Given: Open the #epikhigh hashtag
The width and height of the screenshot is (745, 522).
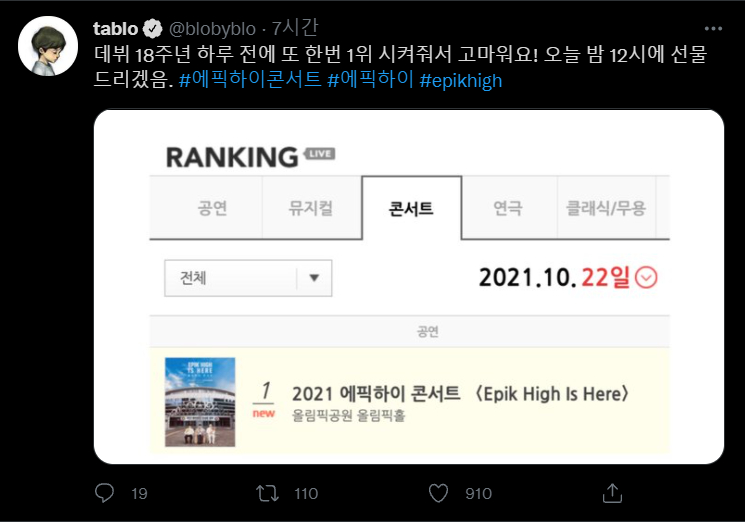Looking at the screenshot, I should 461,80.
